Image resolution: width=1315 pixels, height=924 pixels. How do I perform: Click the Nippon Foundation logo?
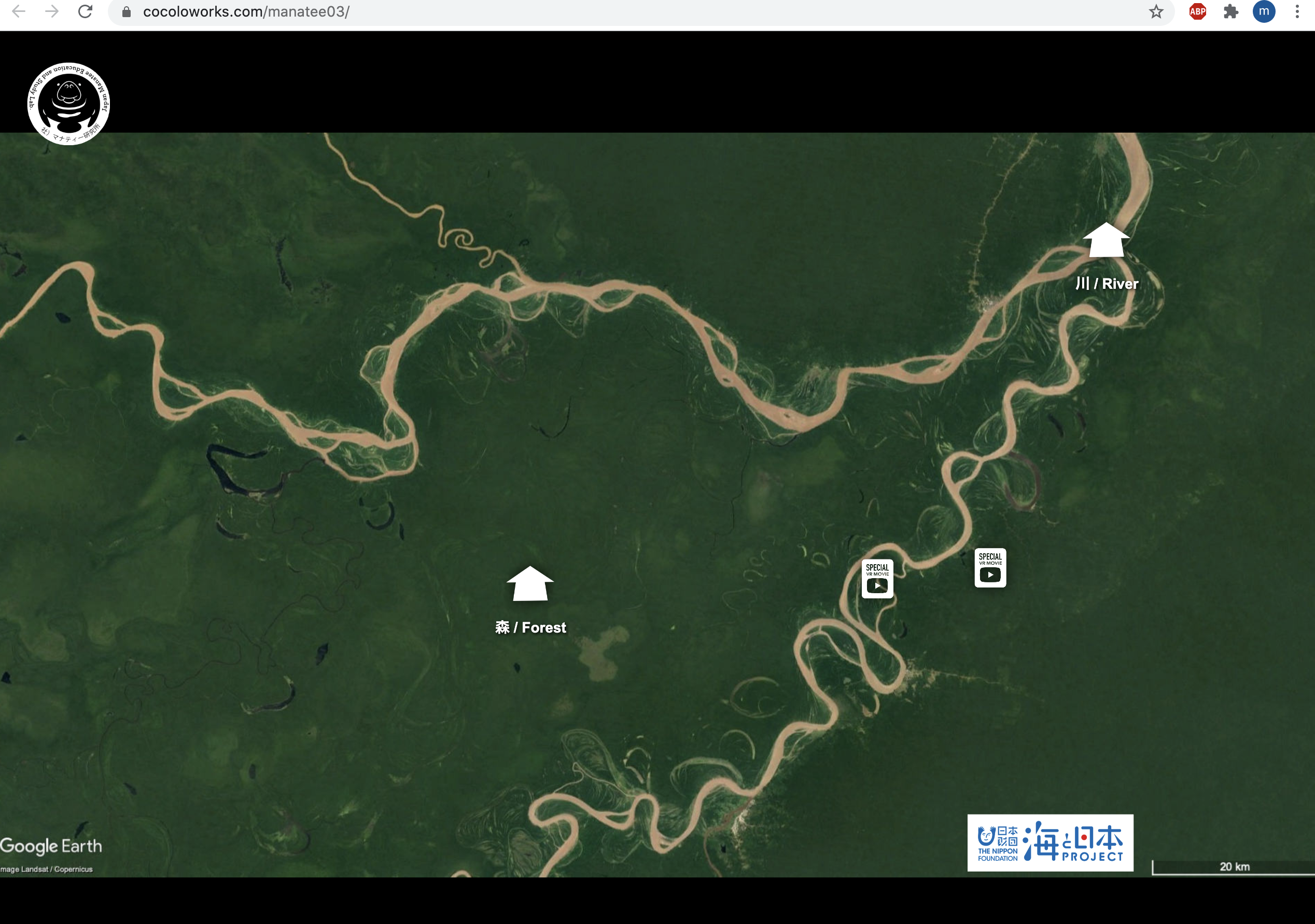[997, 843]
